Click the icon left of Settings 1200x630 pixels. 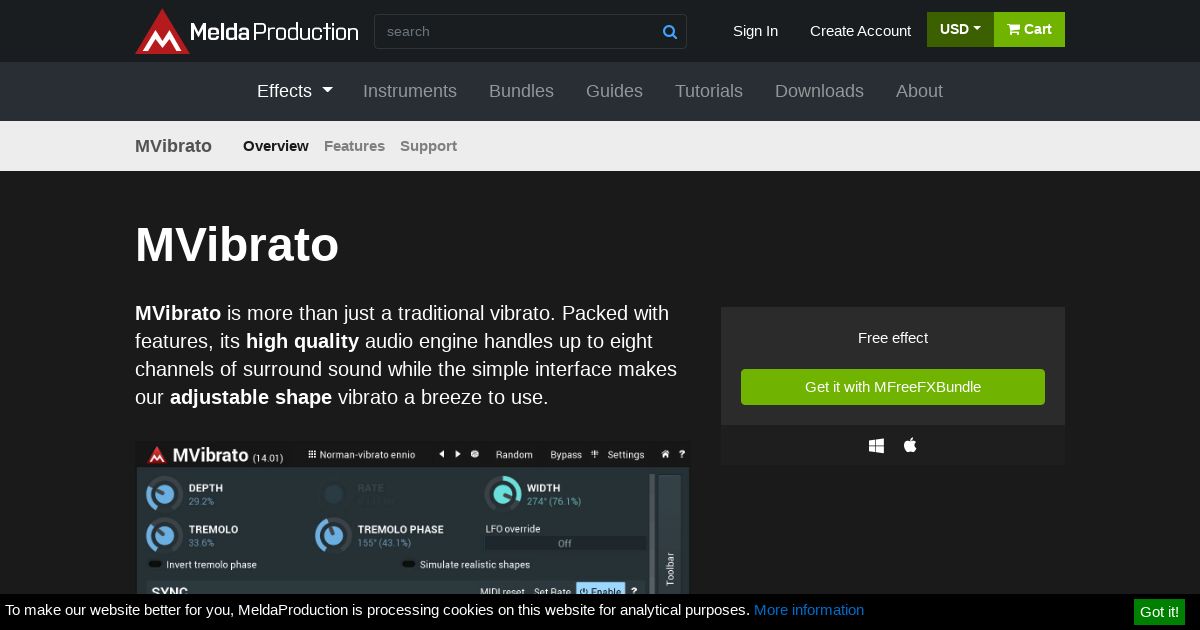tap(595, 454)
